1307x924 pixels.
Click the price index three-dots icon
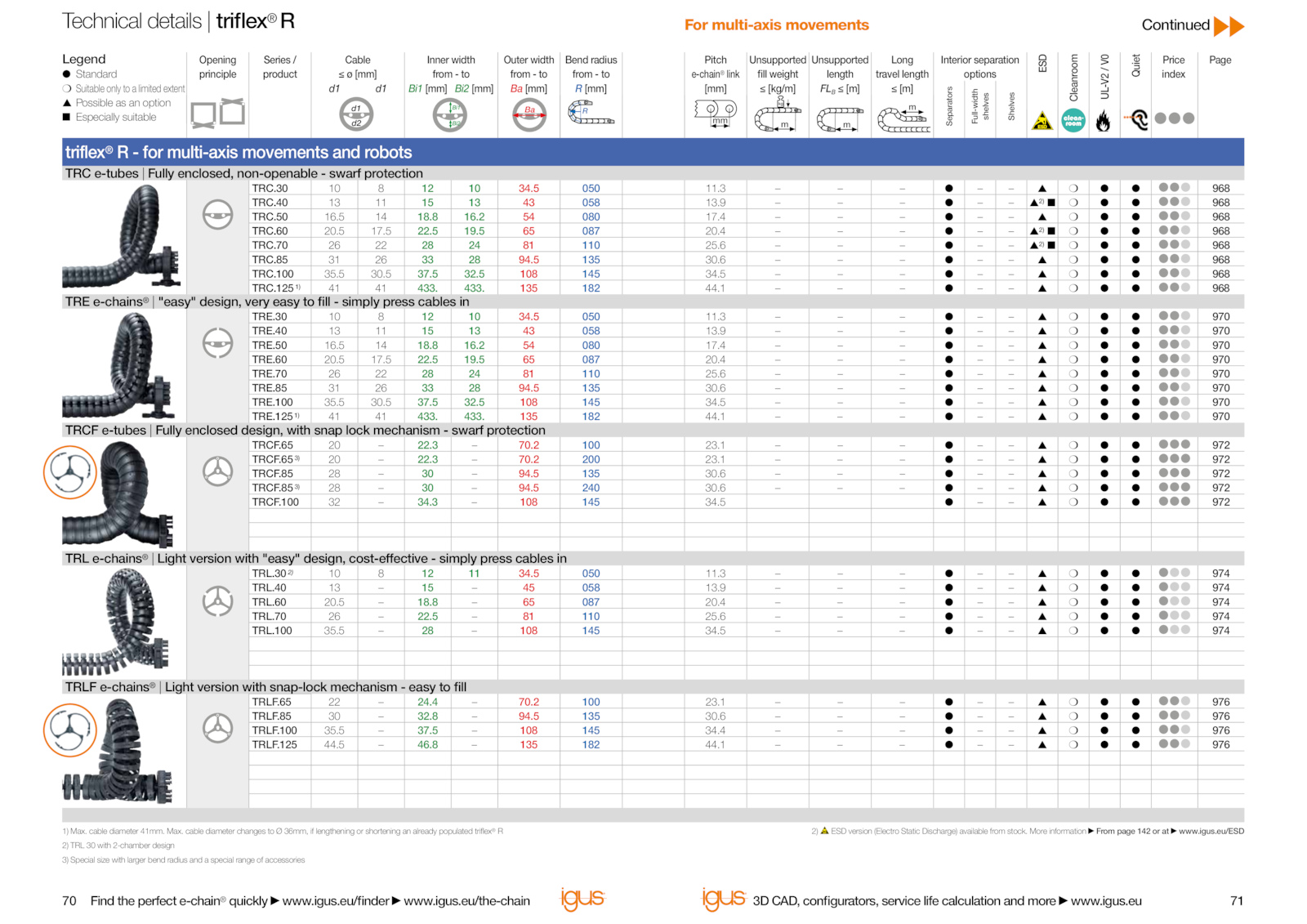point(1175,118)
